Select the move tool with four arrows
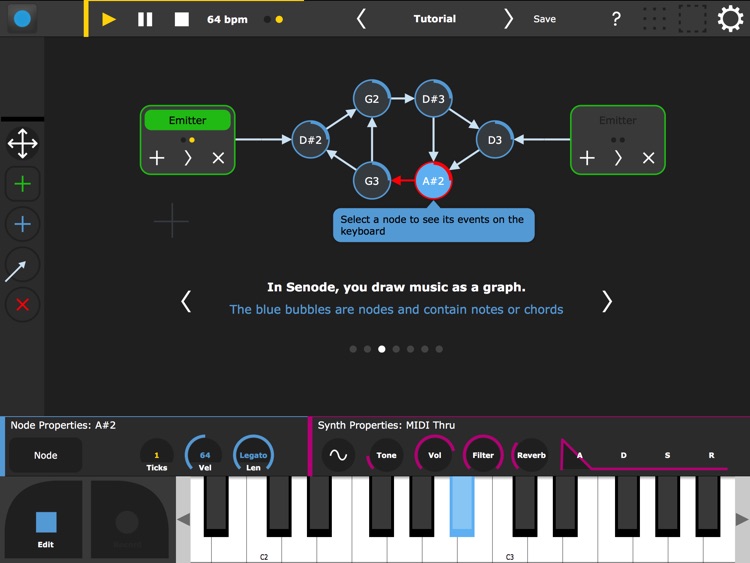 coord(22,143)
